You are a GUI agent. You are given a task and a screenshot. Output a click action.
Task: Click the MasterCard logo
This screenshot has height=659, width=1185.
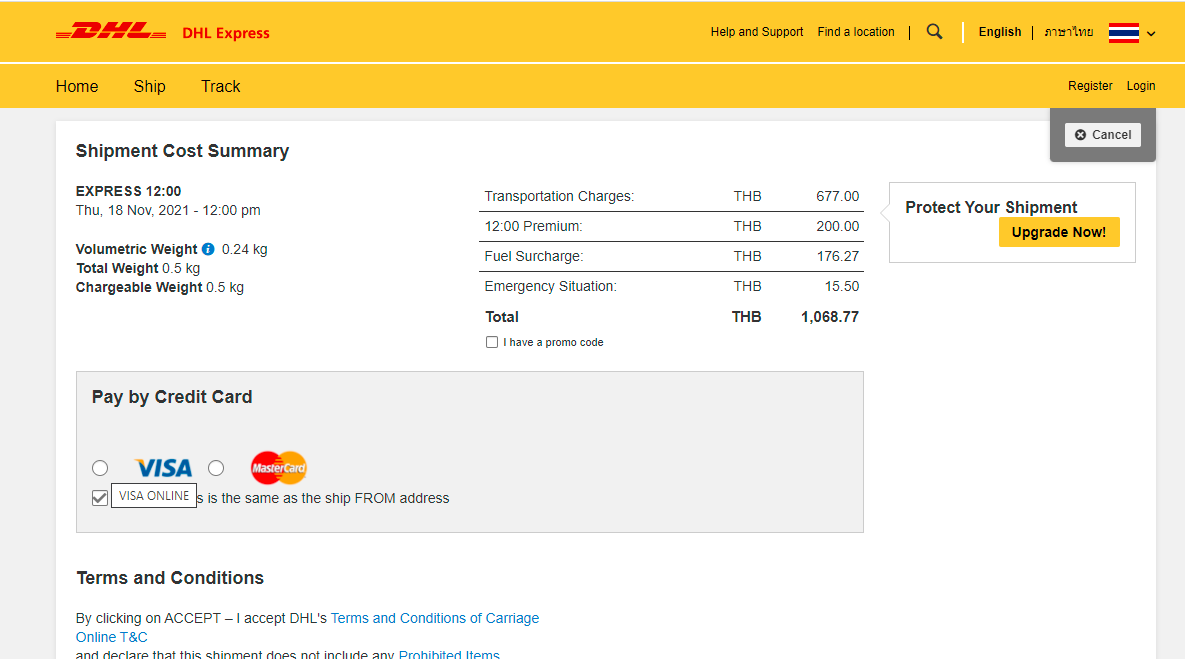(x=279, y=468)
